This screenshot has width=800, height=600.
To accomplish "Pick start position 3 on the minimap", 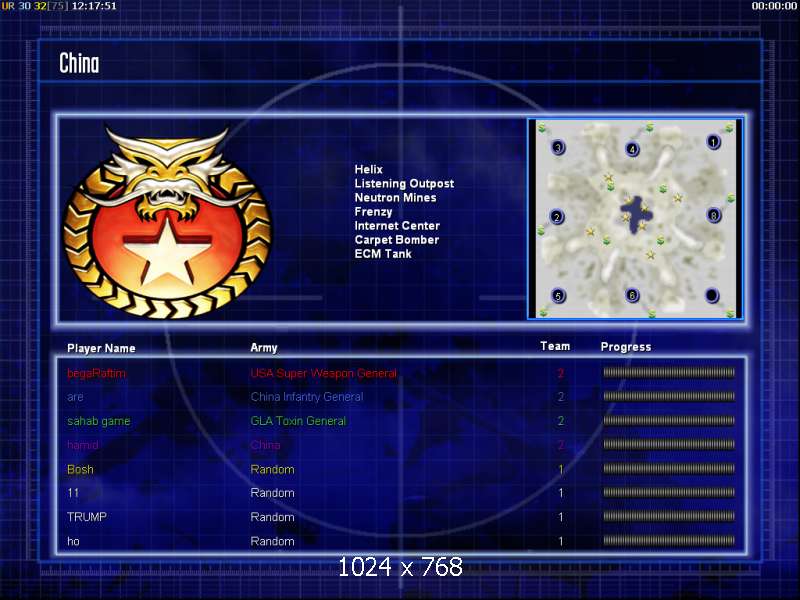I will (558, 148).
